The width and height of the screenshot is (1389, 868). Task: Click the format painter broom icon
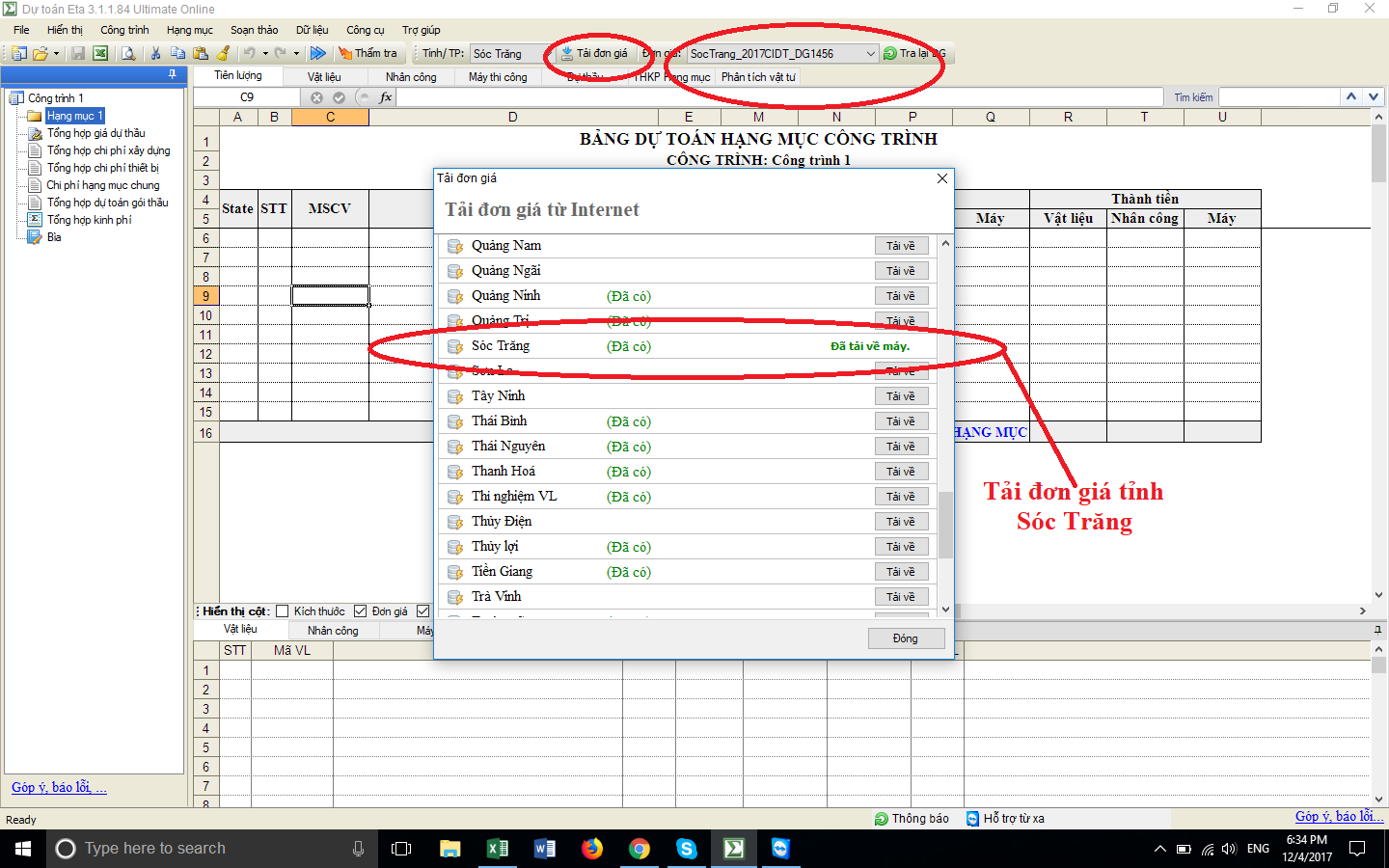coord(224,53)
